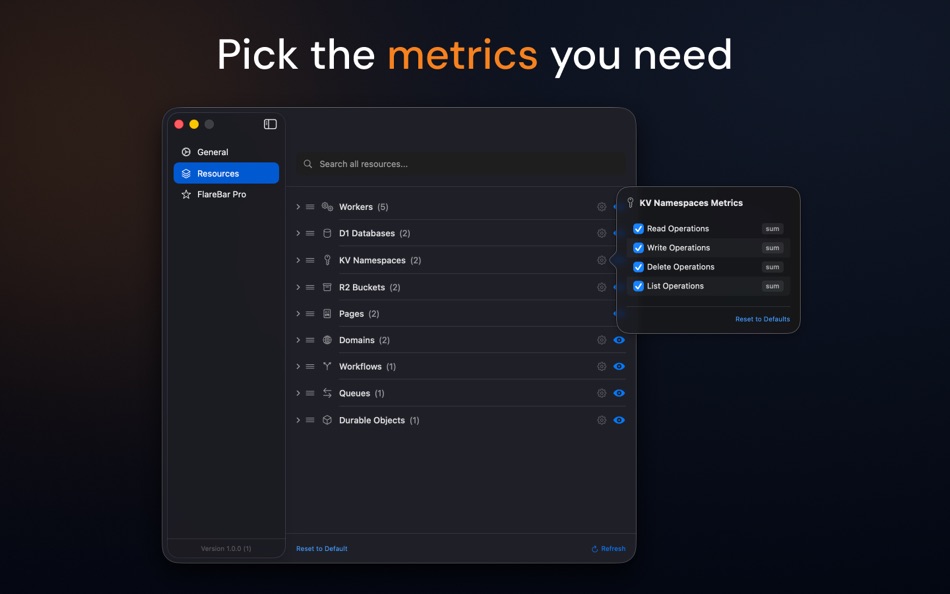Click the Durable Objects reorder handle
The width and height of the screenshot is (950, 594).
[x=310, y=420]
